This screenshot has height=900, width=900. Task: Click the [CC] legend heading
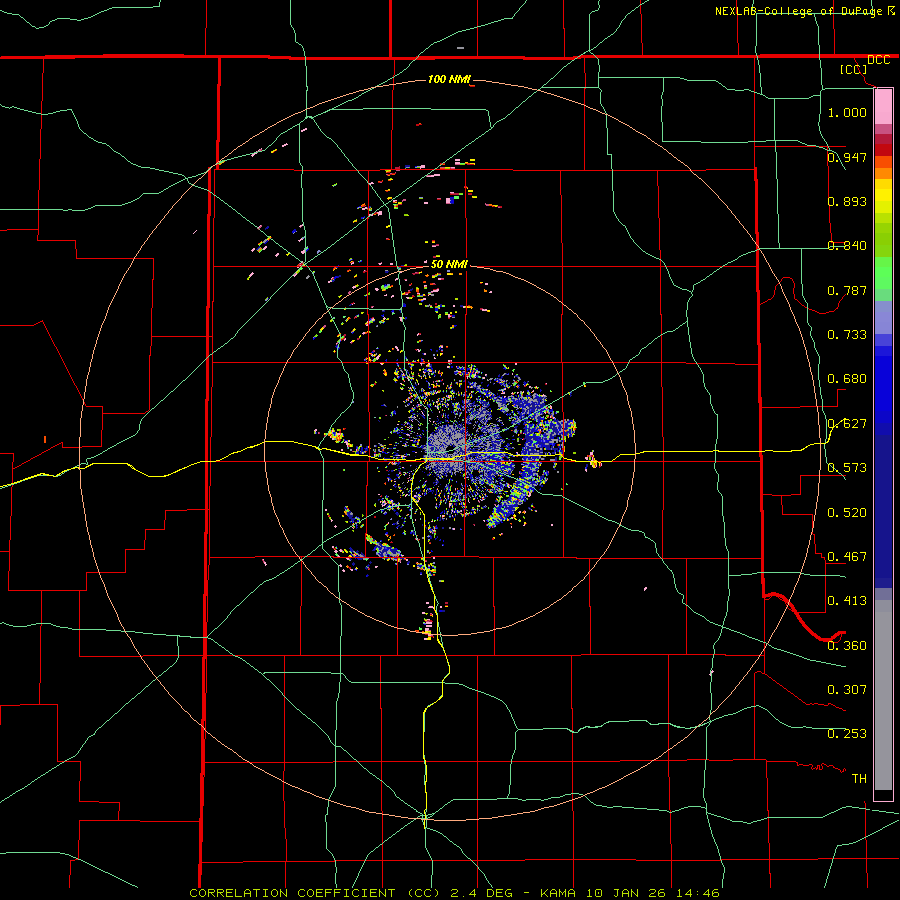point(853,69)
